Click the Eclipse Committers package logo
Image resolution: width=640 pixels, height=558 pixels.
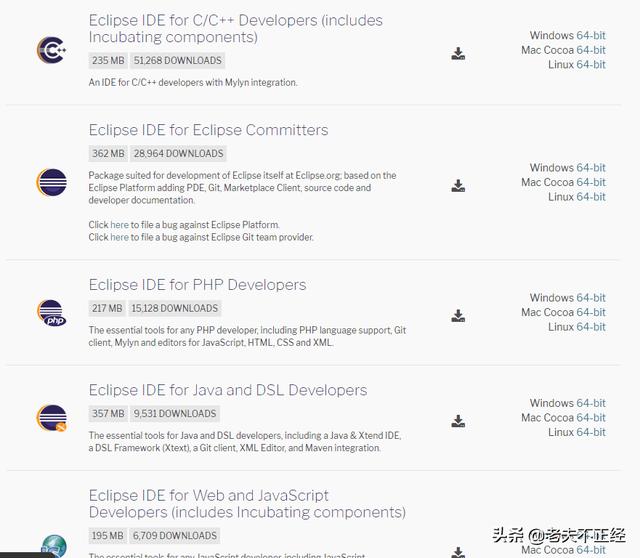(51, 182)
